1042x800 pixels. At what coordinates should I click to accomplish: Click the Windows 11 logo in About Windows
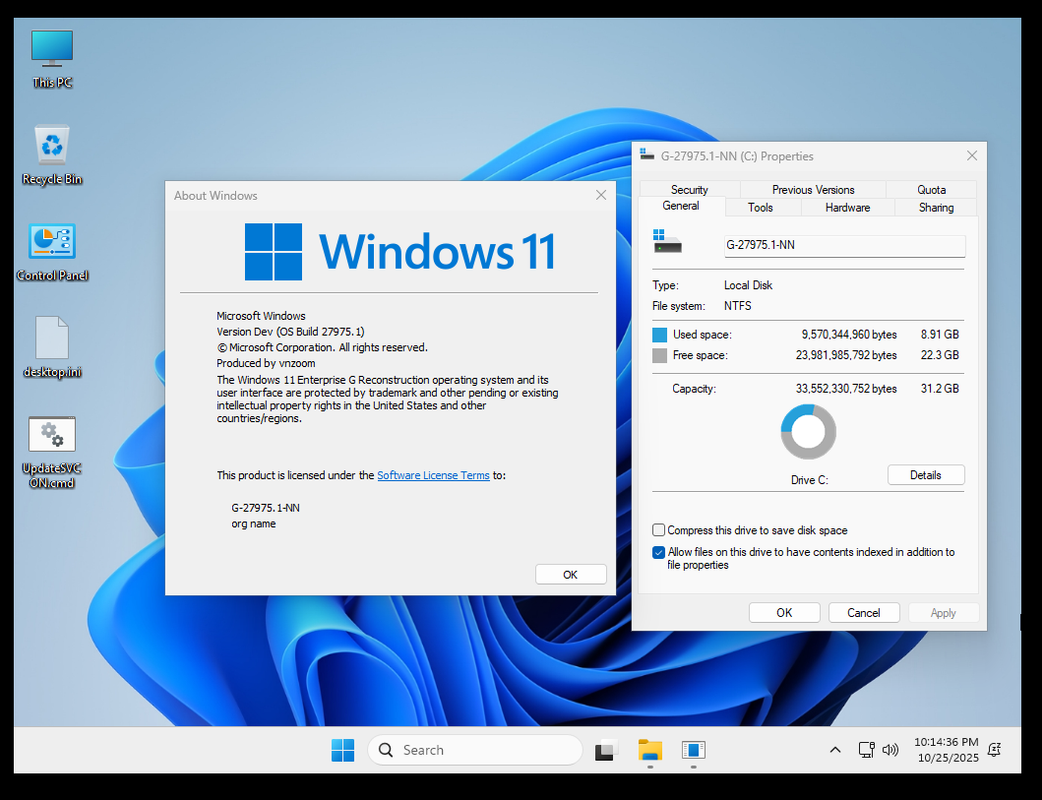pyautogui.click(x=400, y=252)
